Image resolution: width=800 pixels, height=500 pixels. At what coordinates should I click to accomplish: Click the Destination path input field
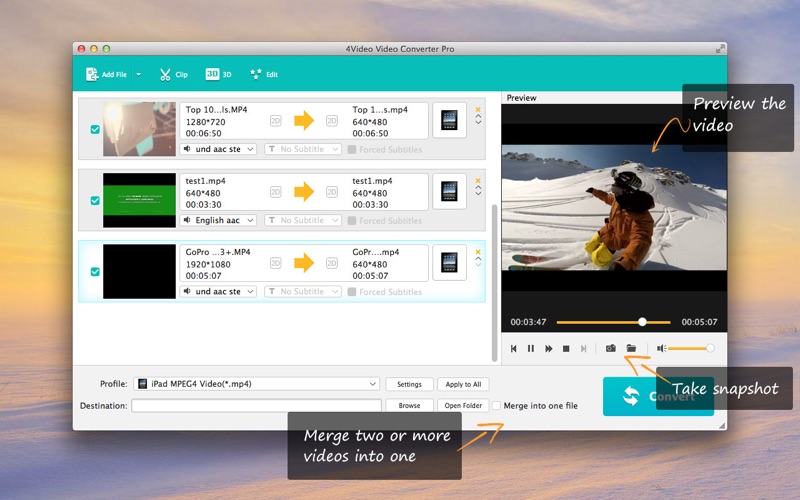pos(256,406)
